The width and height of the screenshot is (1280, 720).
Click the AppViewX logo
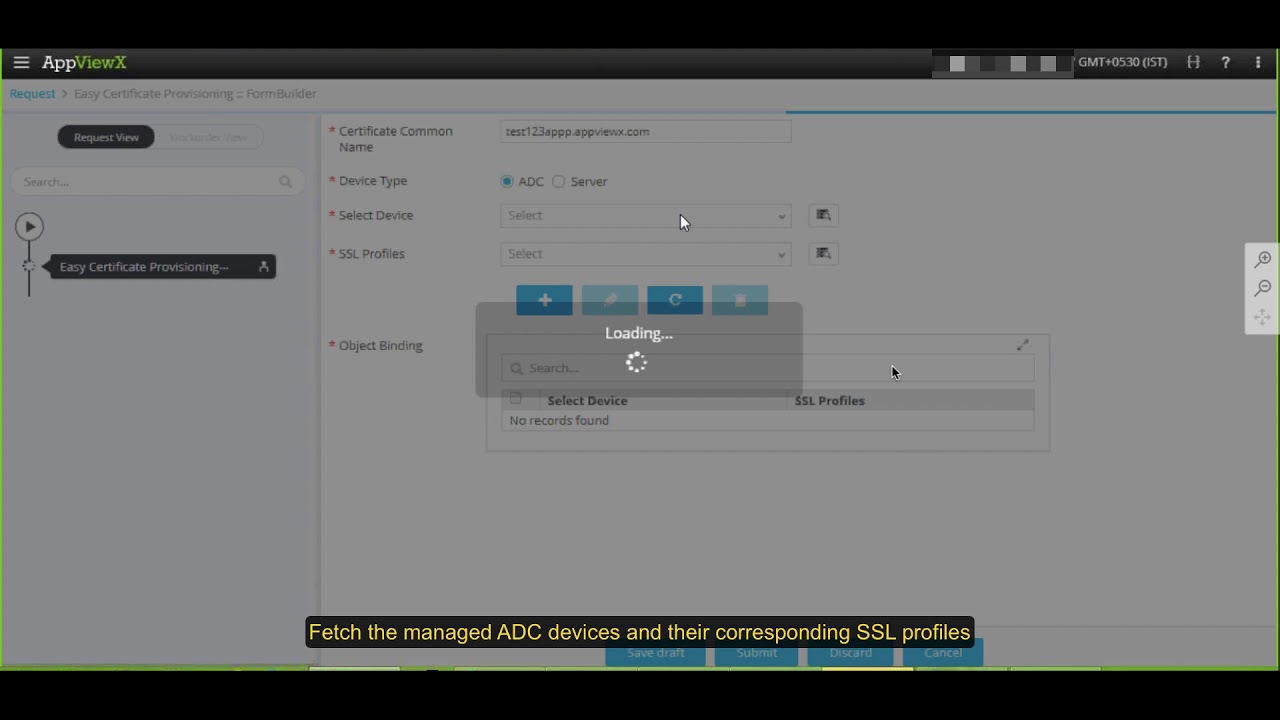click(84, 62)
